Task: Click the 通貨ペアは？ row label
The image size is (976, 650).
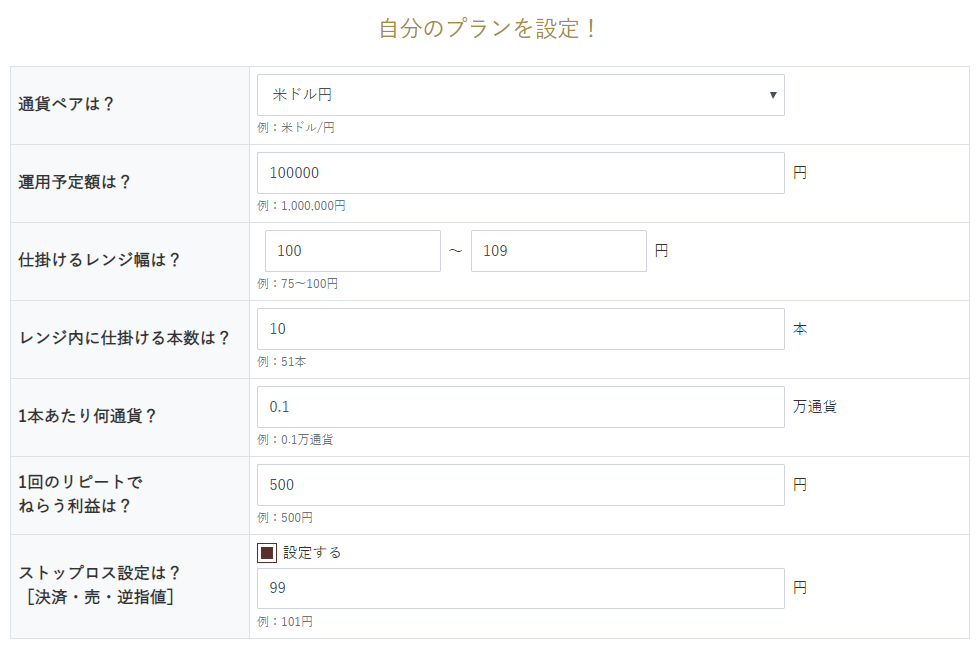Action: (x=67, y=104)
